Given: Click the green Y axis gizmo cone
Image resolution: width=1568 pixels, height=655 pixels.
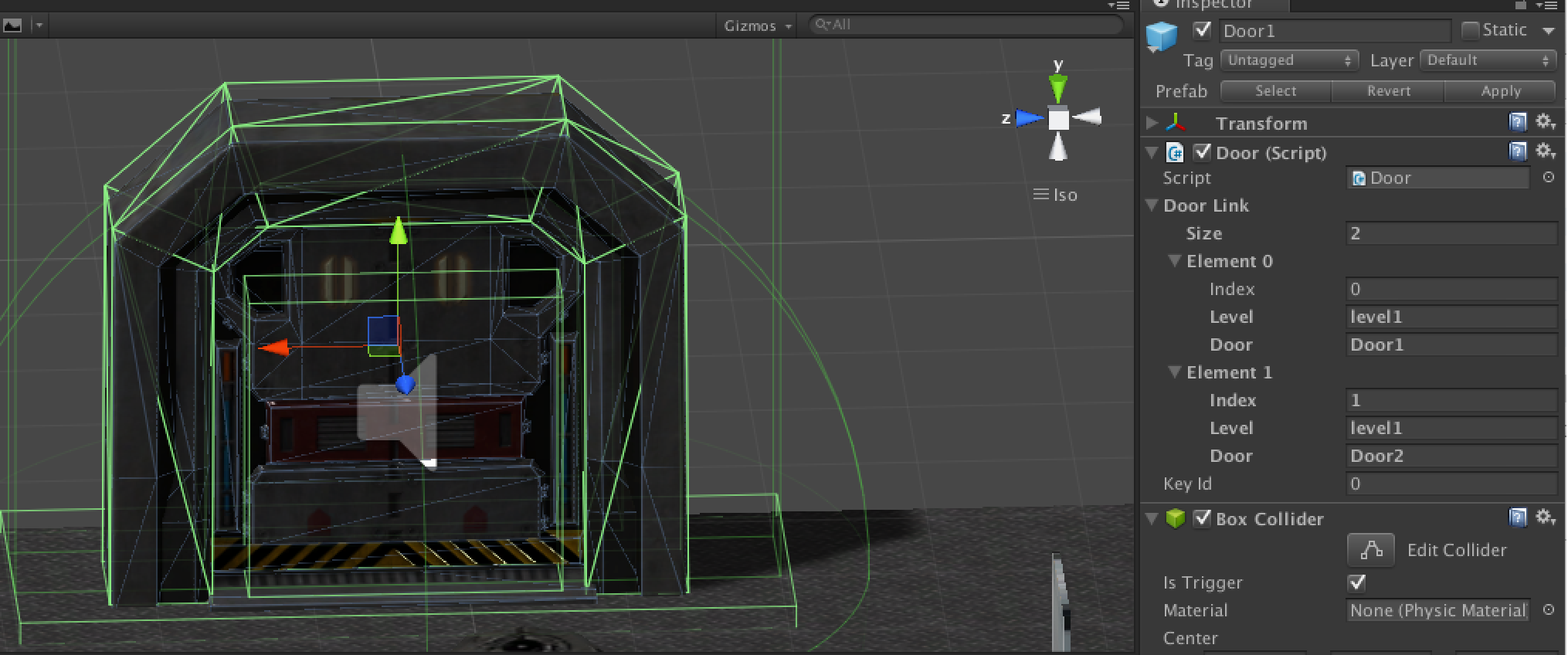Looking at the screenshot, I should pos(1057,88).
